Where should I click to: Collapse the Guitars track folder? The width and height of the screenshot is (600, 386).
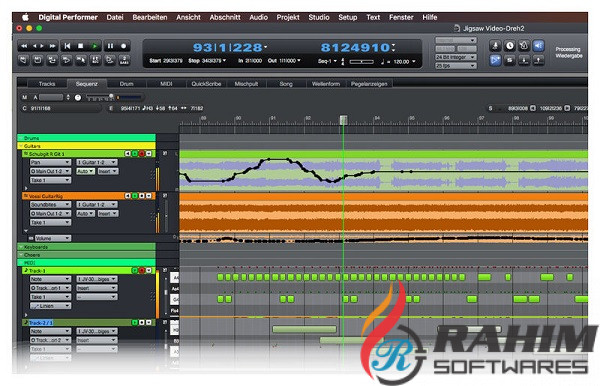[21, 146]
